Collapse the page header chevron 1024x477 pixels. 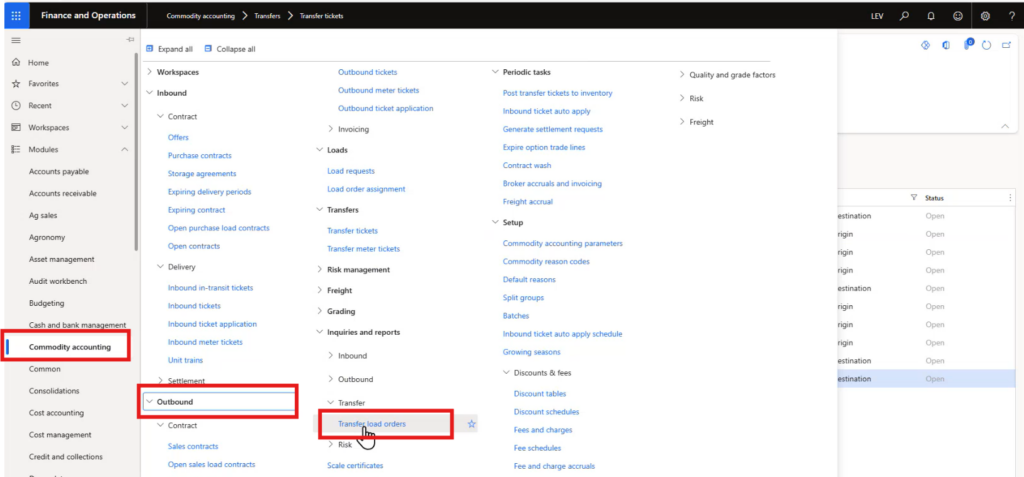coord(1004,126)
